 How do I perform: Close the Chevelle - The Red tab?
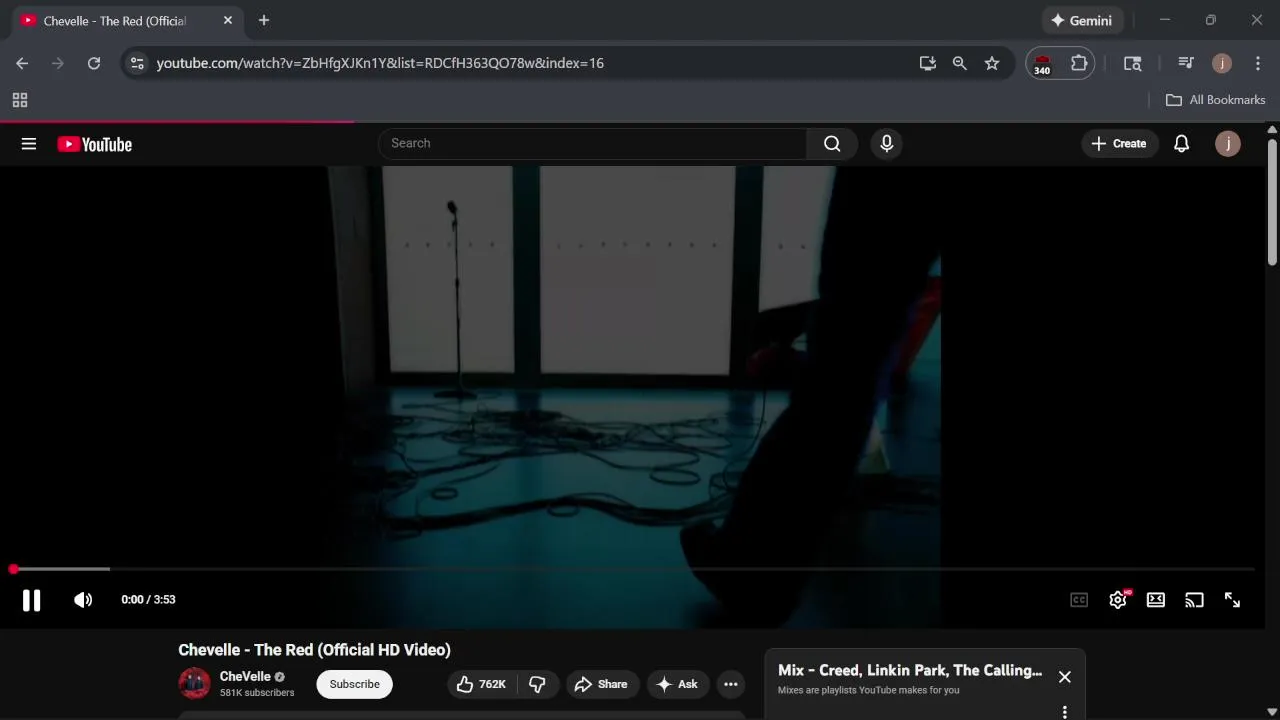tap(228, 20)
